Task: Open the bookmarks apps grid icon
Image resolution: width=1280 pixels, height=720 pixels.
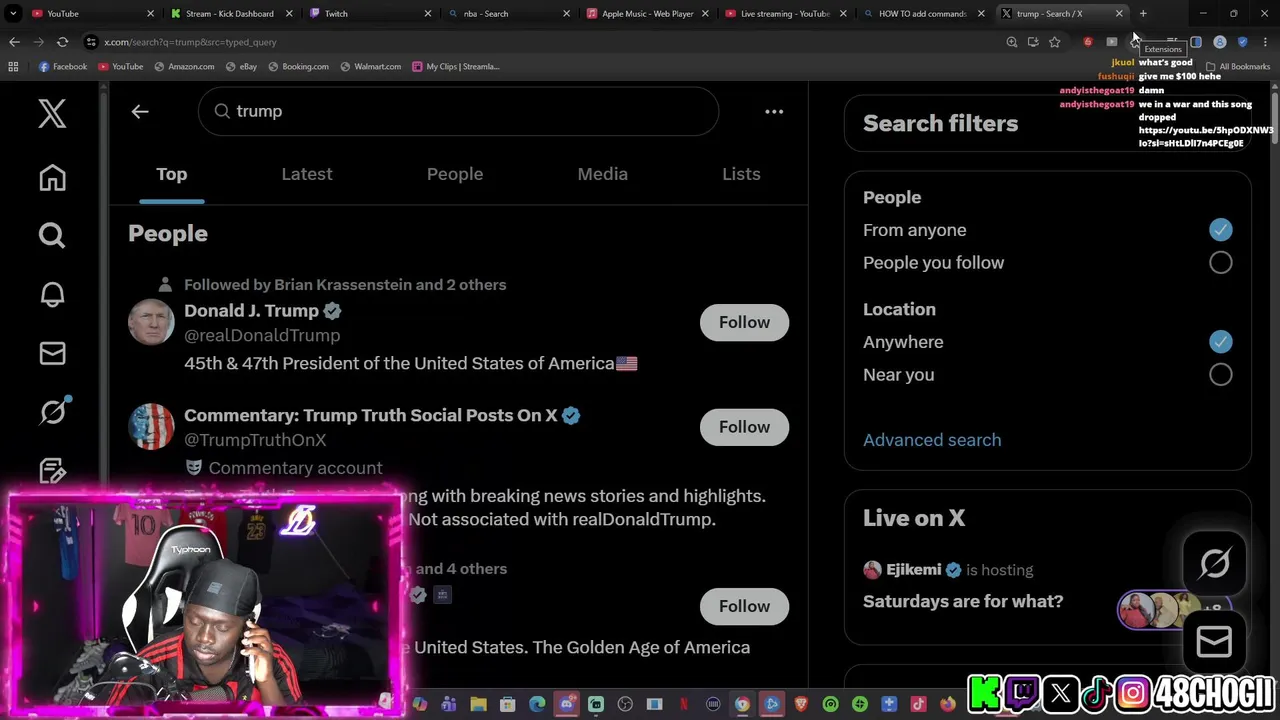Action: click(13, 66)
